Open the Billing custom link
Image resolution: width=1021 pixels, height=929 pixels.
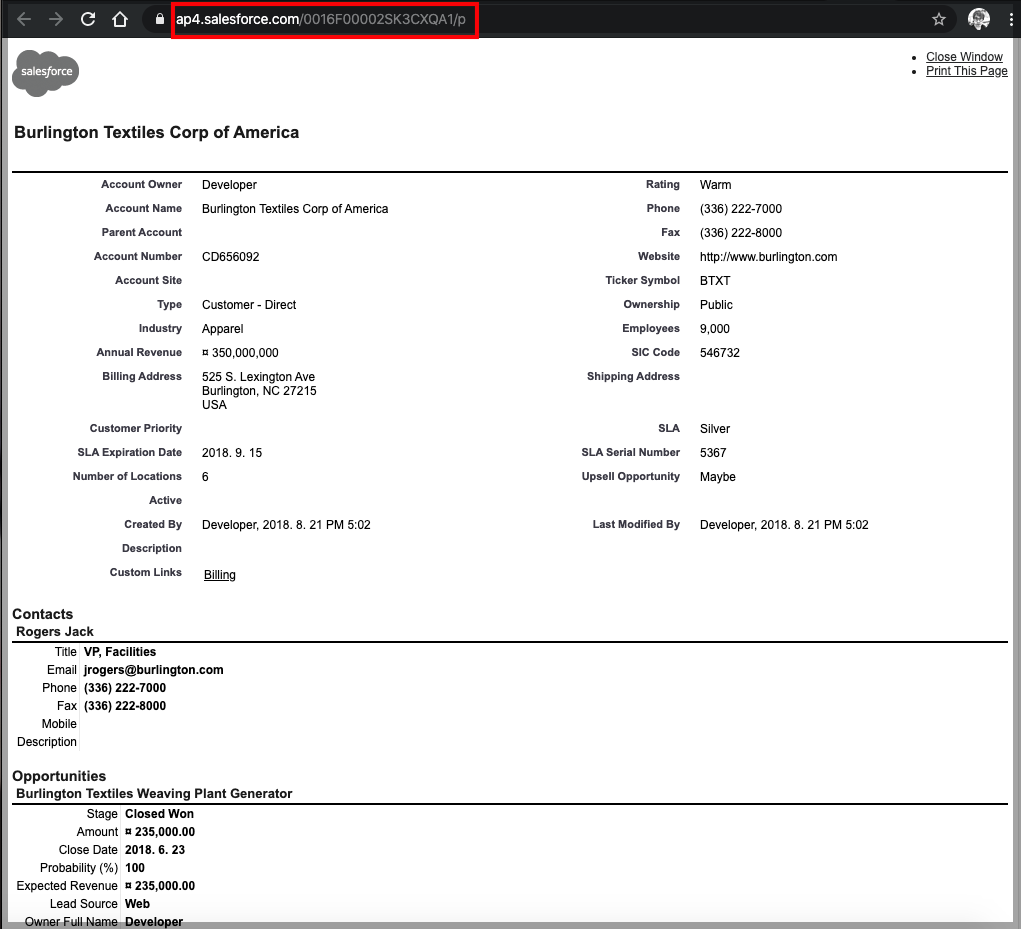[x=219, y=575]
